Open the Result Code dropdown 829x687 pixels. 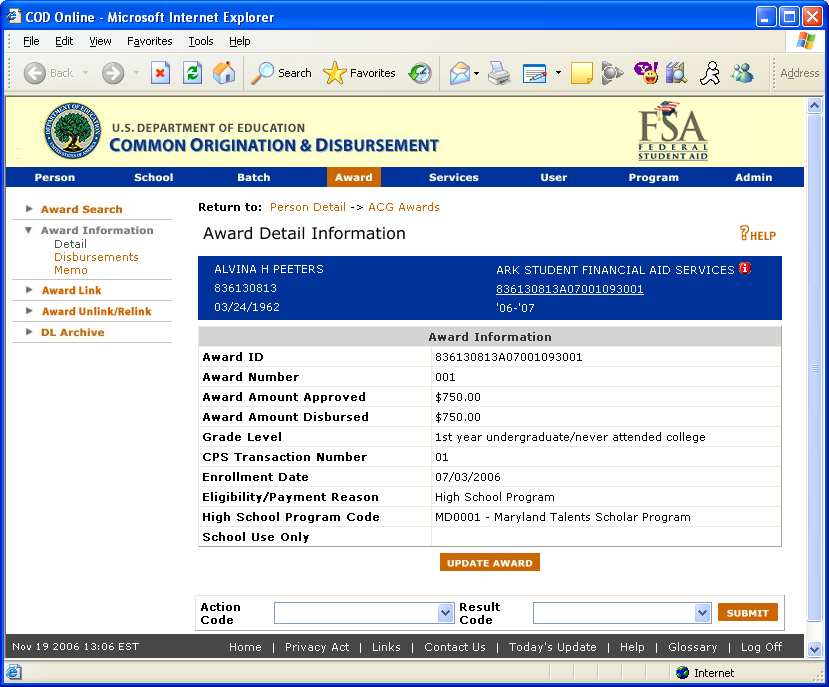click(702, 613)
